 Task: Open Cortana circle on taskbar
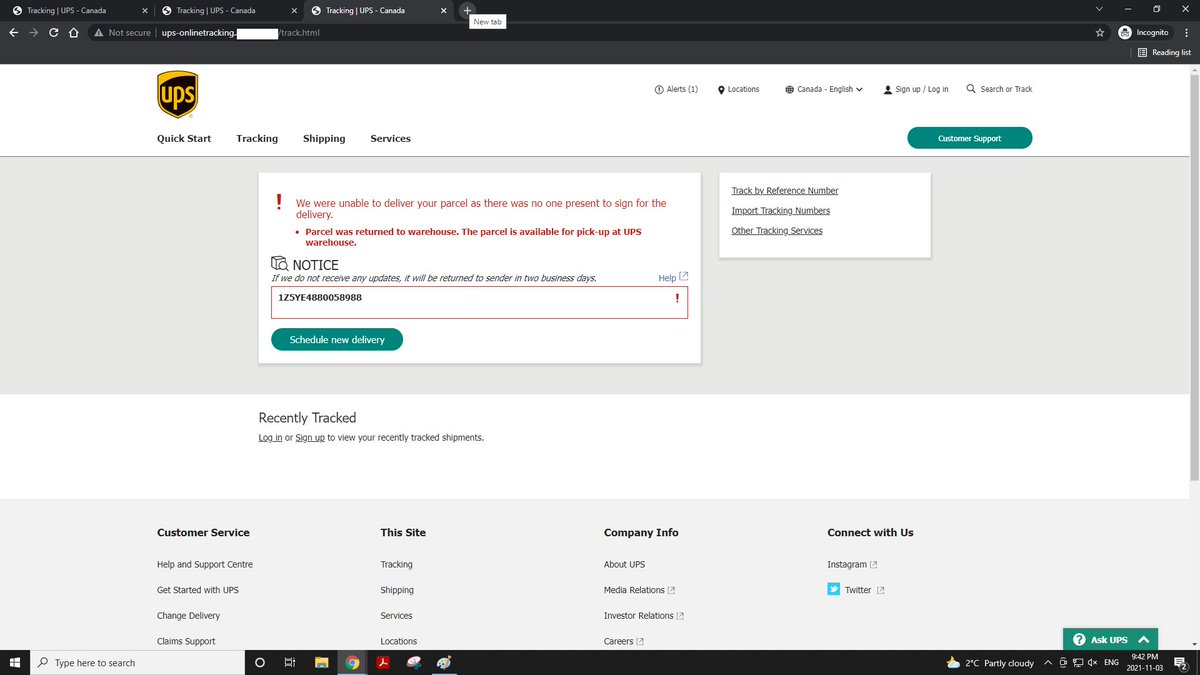click(x=260, y=663)
